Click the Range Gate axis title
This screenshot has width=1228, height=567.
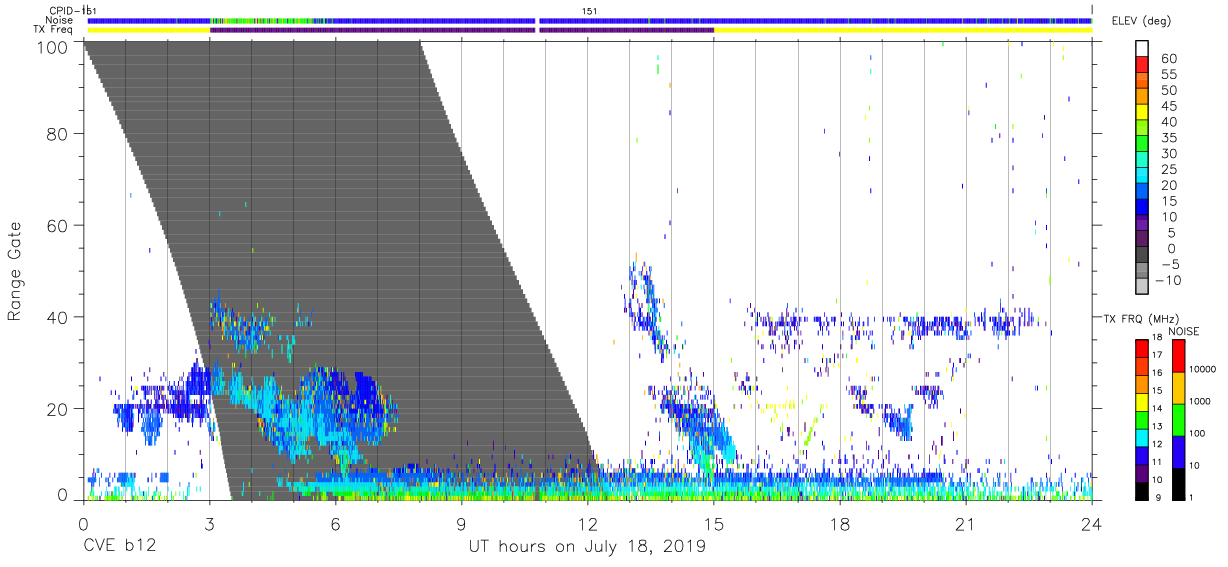tap(15, 271)
